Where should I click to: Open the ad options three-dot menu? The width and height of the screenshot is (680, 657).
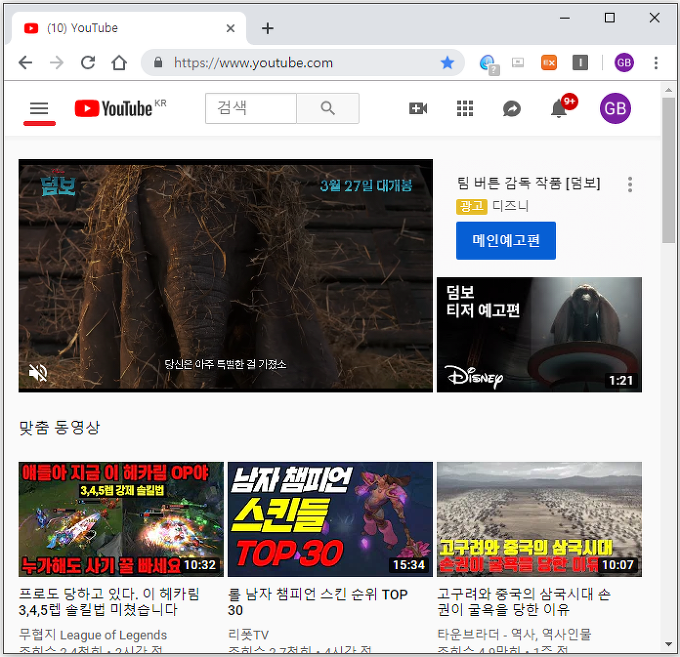(x=630, y=184)
